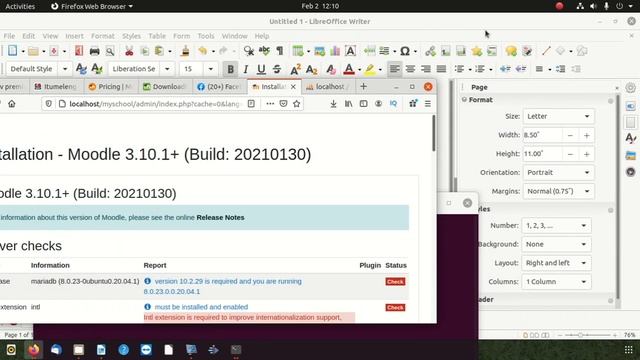Click Check button for mariadb row
The height and width of the screenshot is (360, 640).
click(x=395, y=282)
